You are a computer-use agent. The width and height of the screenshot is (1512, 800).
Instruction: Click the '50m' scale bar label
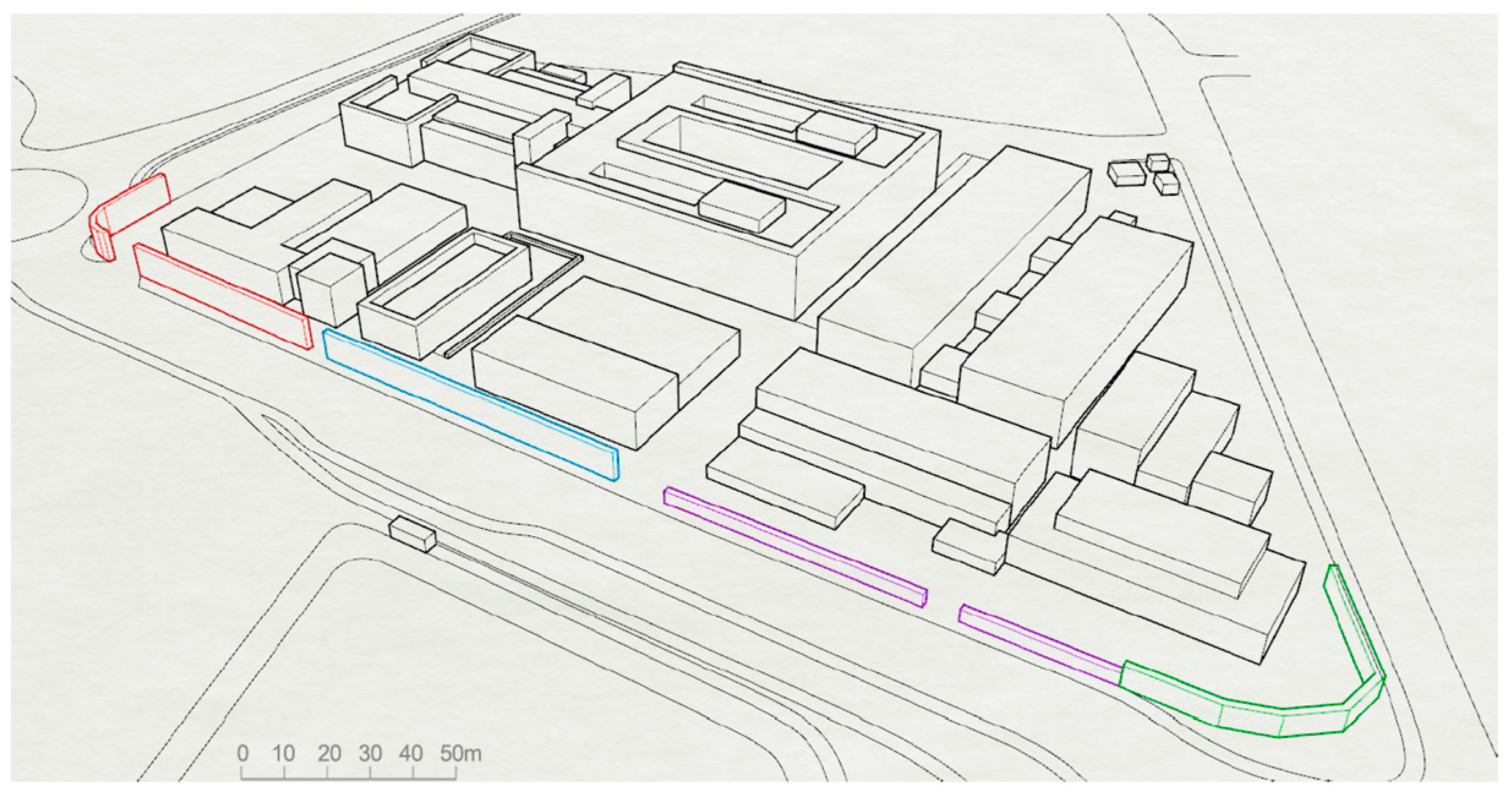coord(461,753)
